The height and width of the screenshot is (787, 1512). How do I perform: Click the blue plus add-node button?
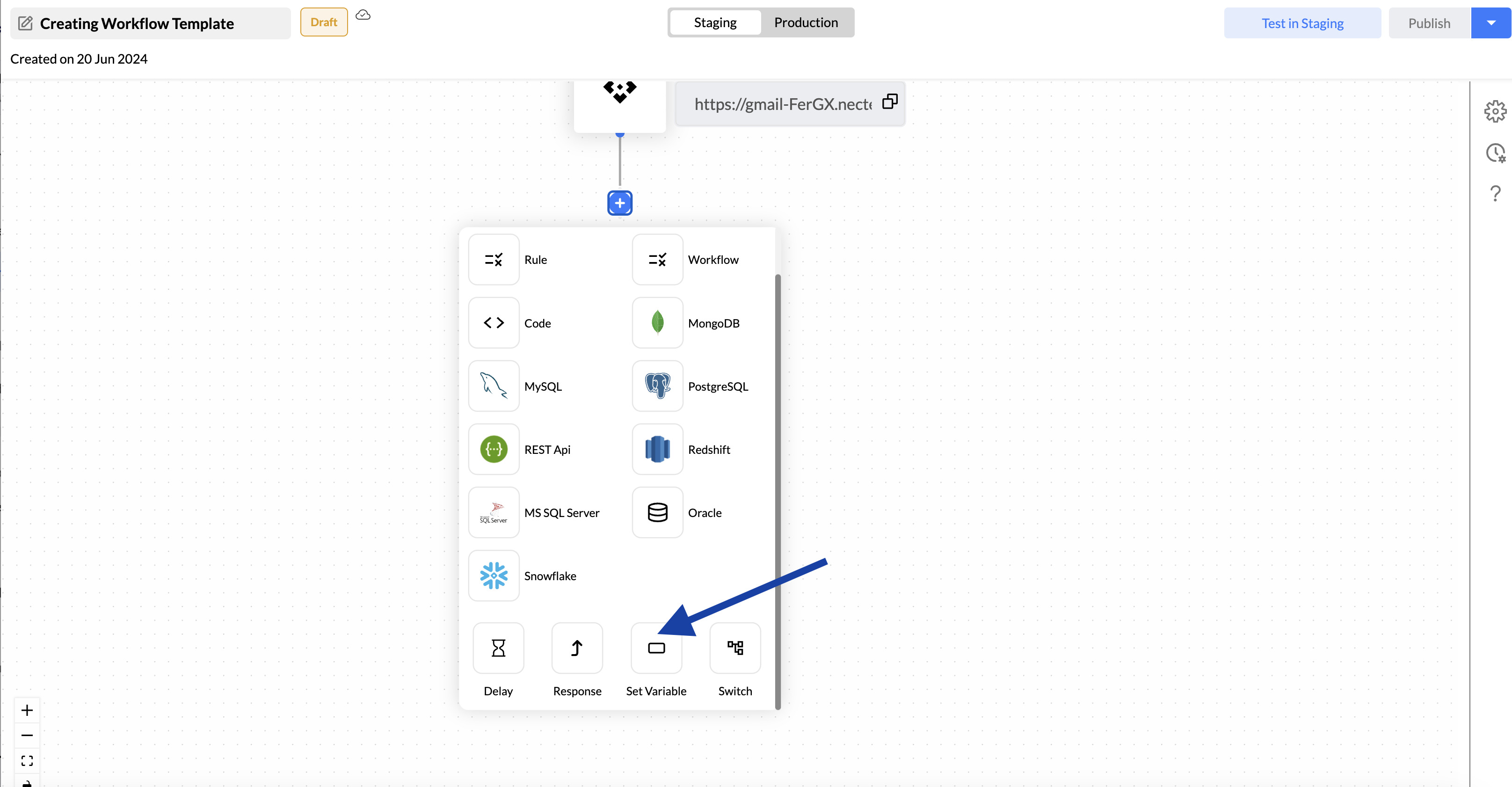coord(619,203)
